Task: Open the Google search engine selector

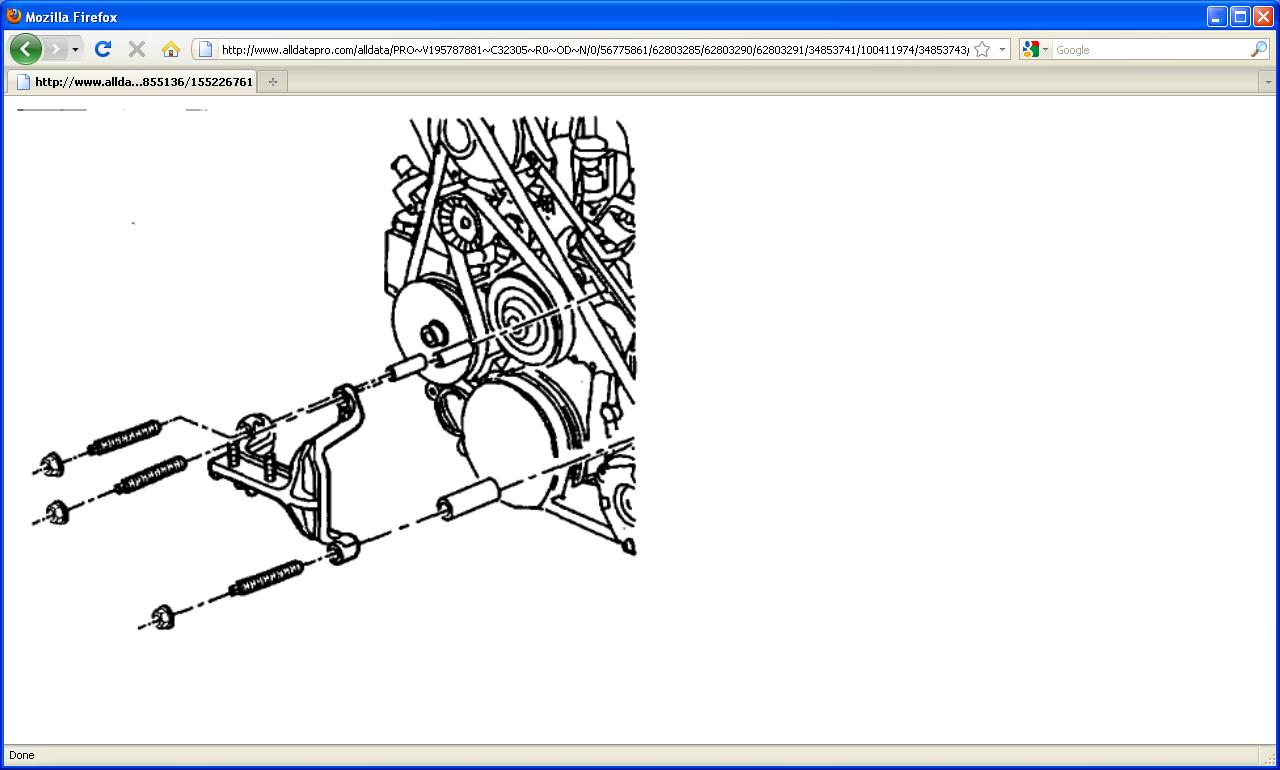Action: [1035, 49]
